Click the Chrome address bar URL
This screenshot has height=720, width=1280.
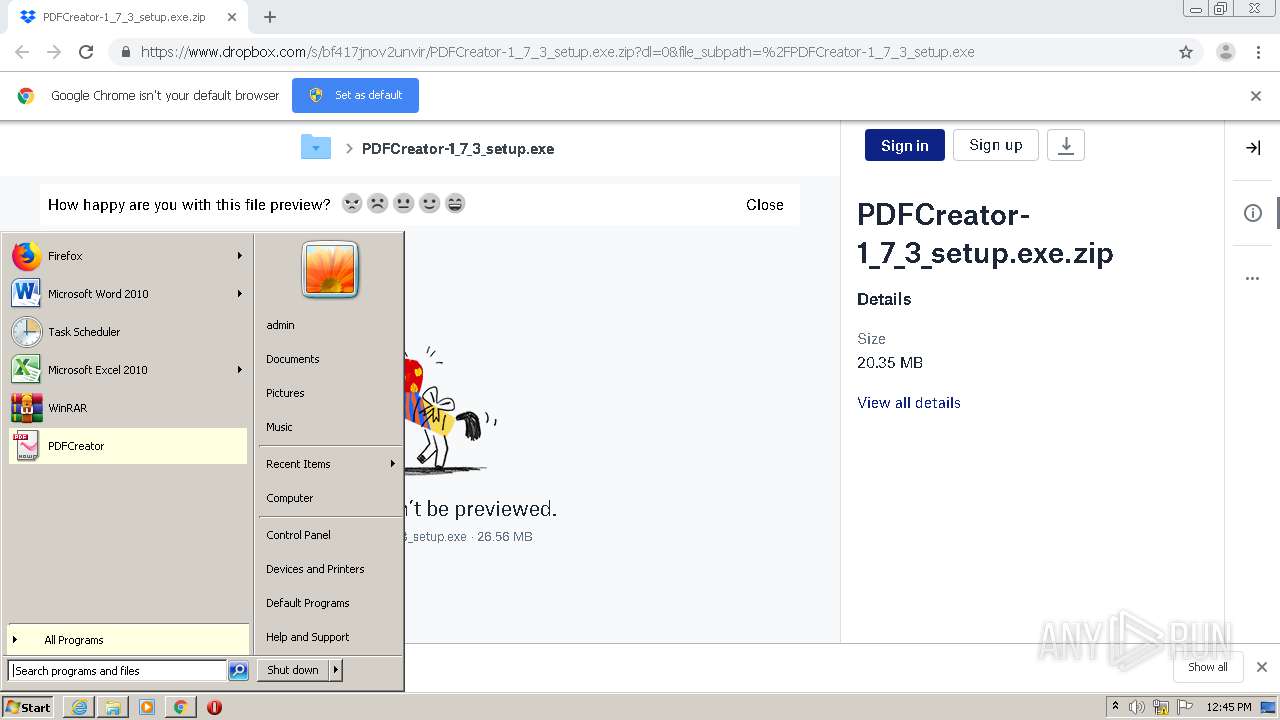557,52
